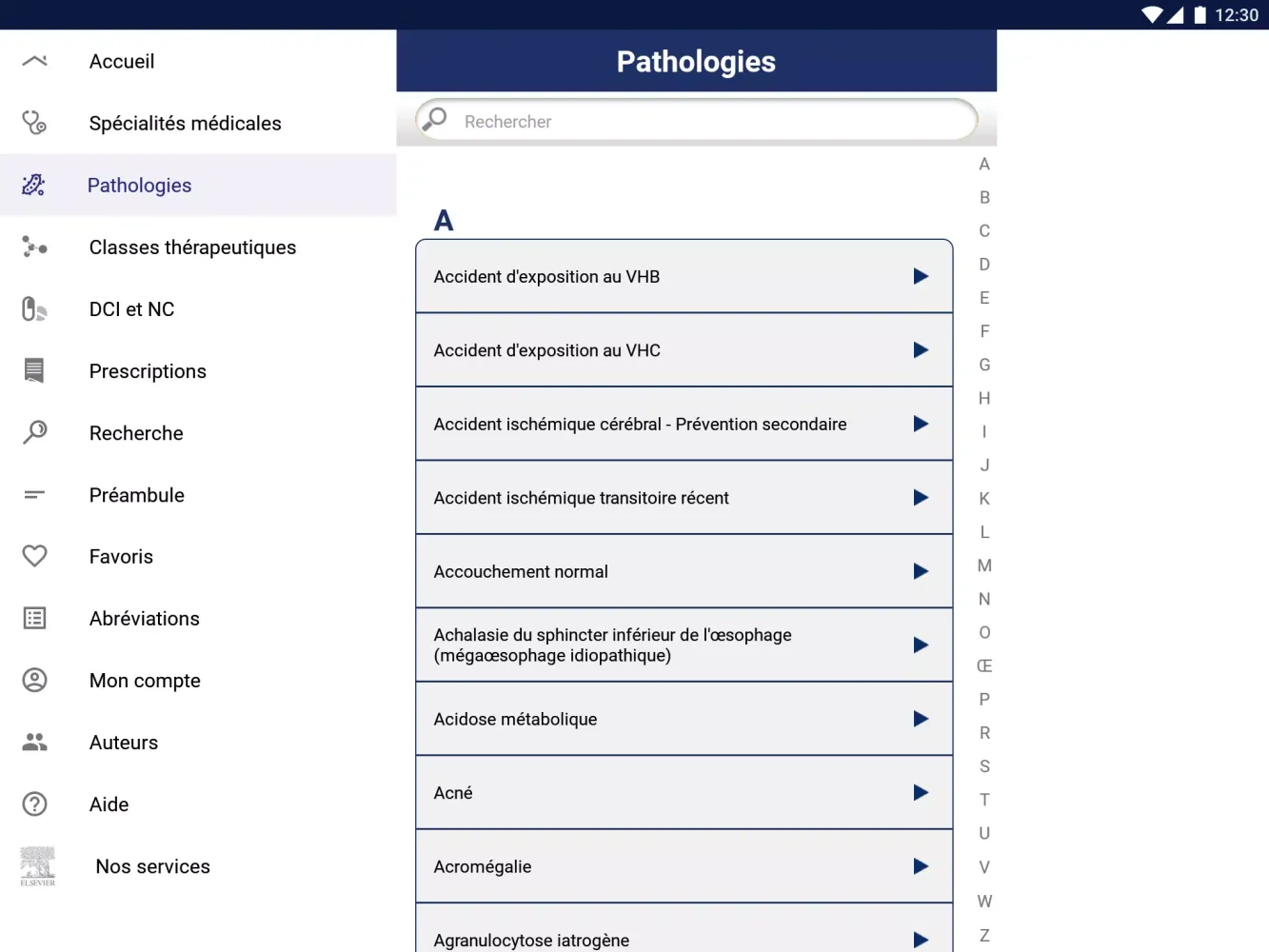The height and width of the screenshot is (952, 1269).
Task: Open the Préambule menu item
Action: [x=137, y=495]
